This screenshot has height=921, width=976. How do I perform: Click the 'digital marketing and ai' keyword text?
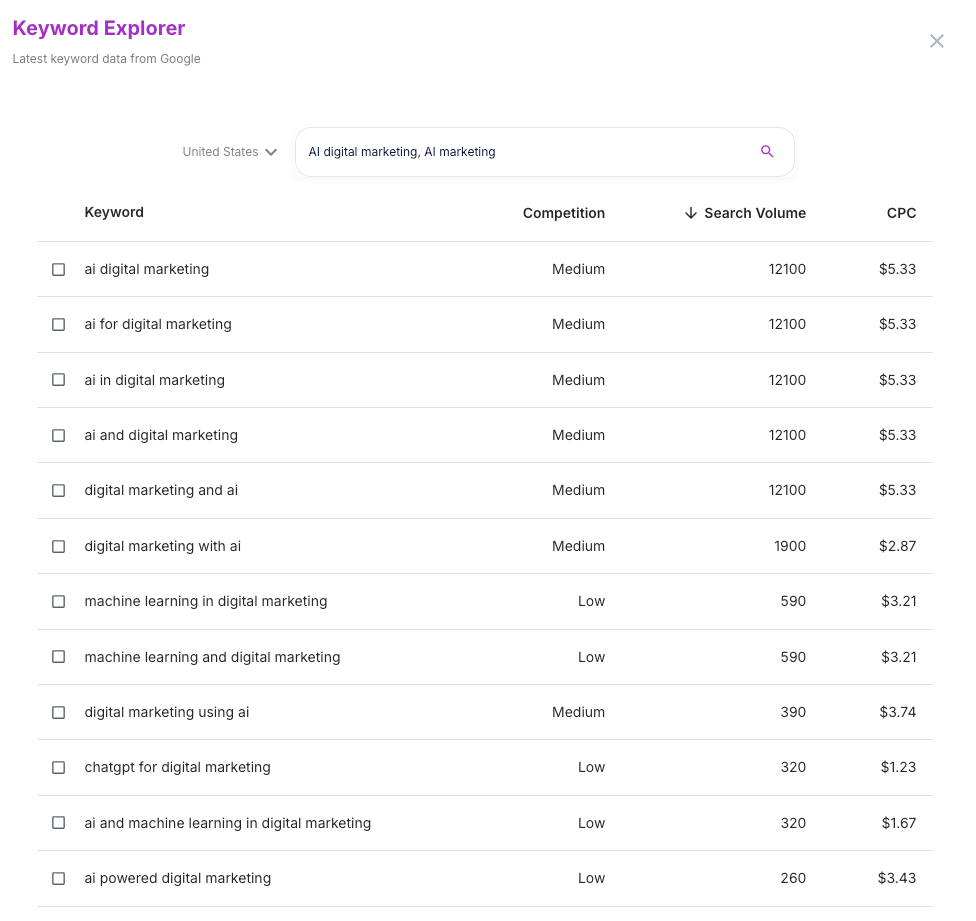coord(161,490)
